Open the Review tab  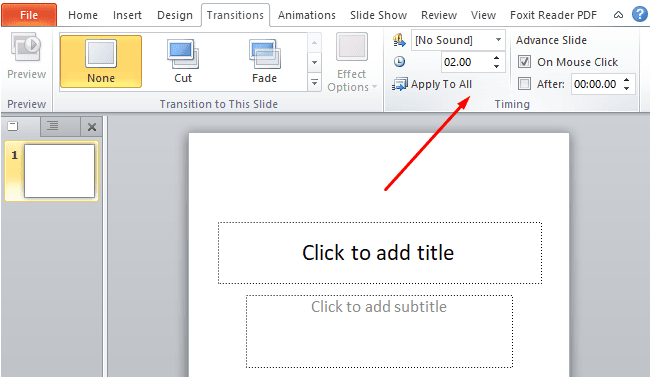tap(439, 15)
